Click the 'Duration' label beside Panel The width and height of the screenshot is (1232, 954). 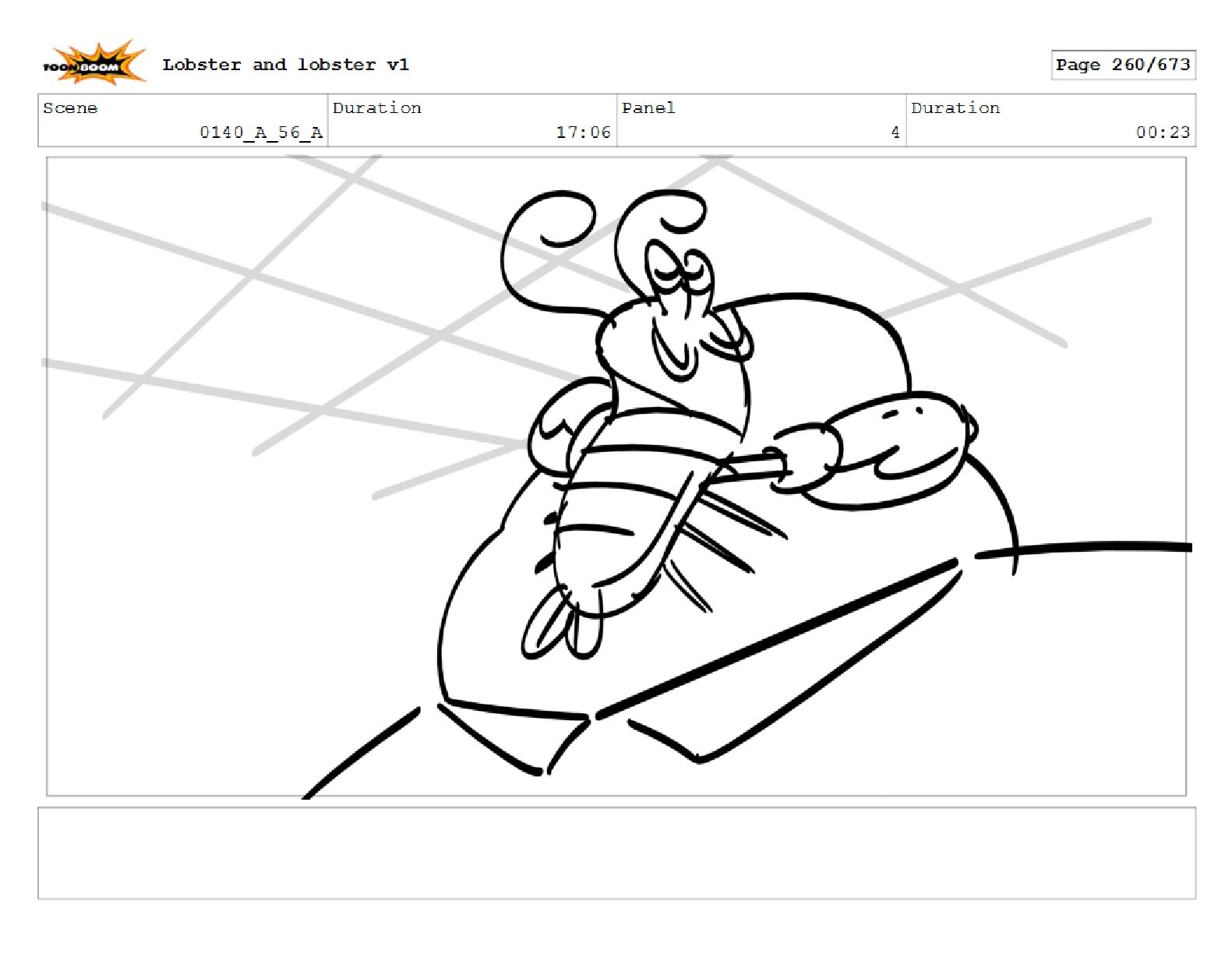(955, 108)
